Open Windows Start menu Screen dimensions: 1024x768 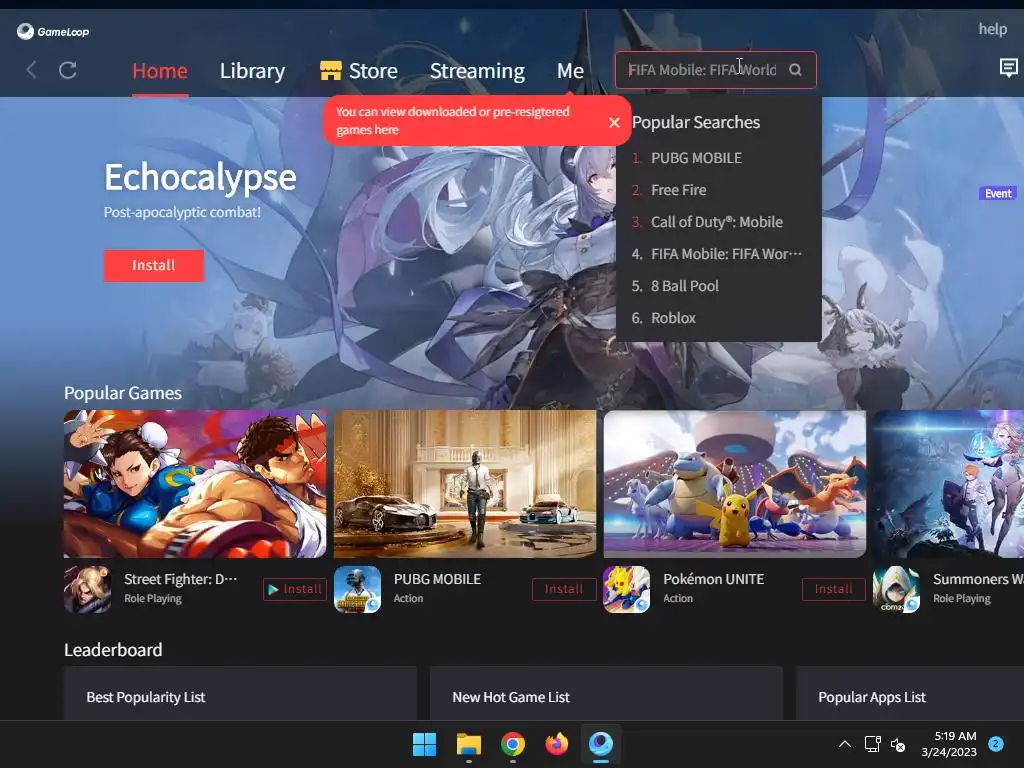pos(424,744)
